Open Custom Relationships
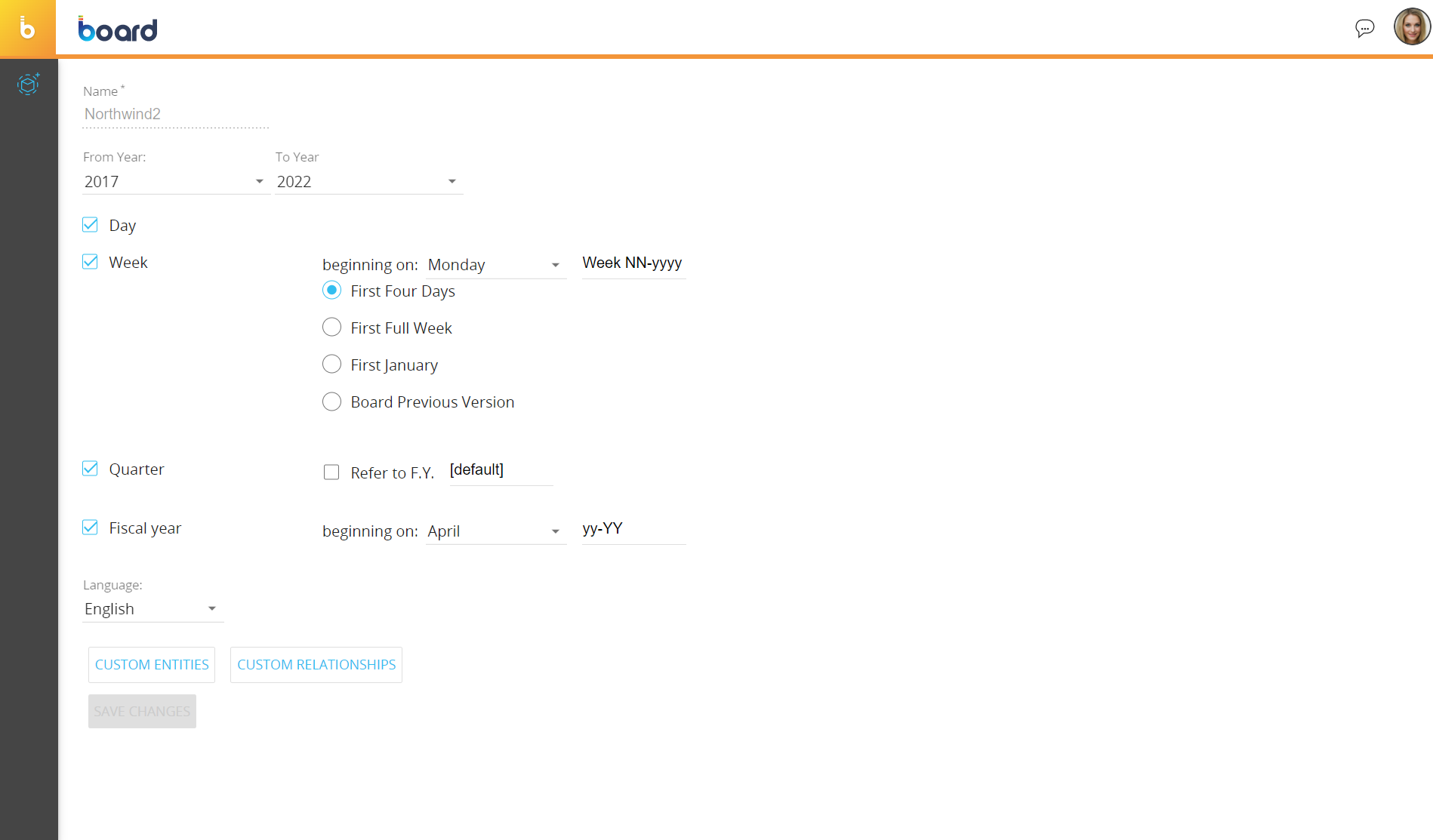The height and width of the screenshot is (840, 1433). (316, 665)
